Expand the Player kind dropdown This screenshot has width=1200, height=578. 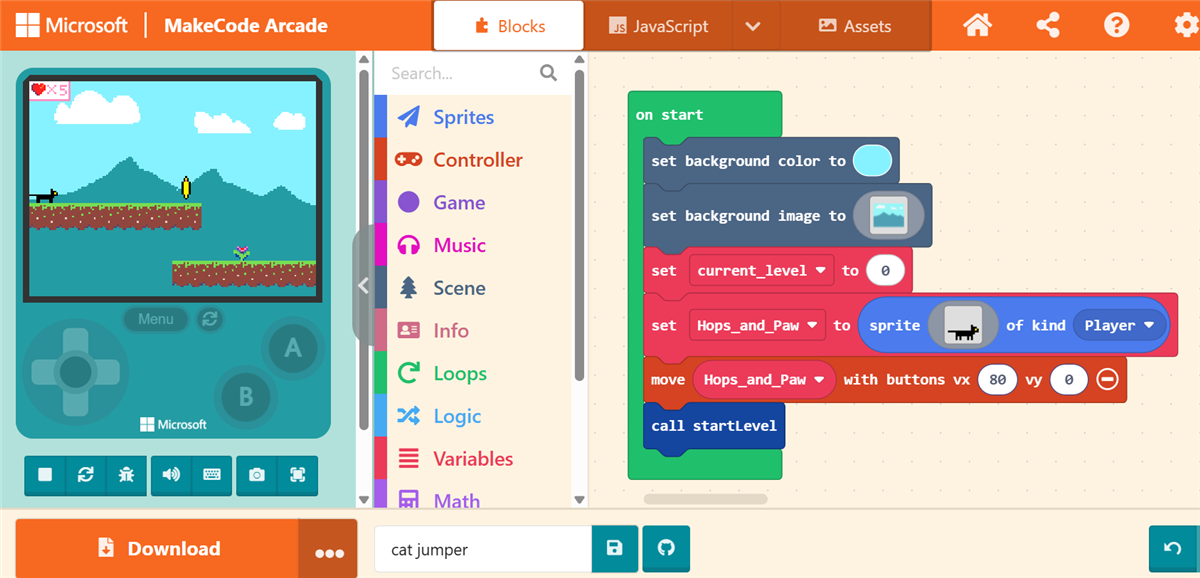pos(1149,325)
